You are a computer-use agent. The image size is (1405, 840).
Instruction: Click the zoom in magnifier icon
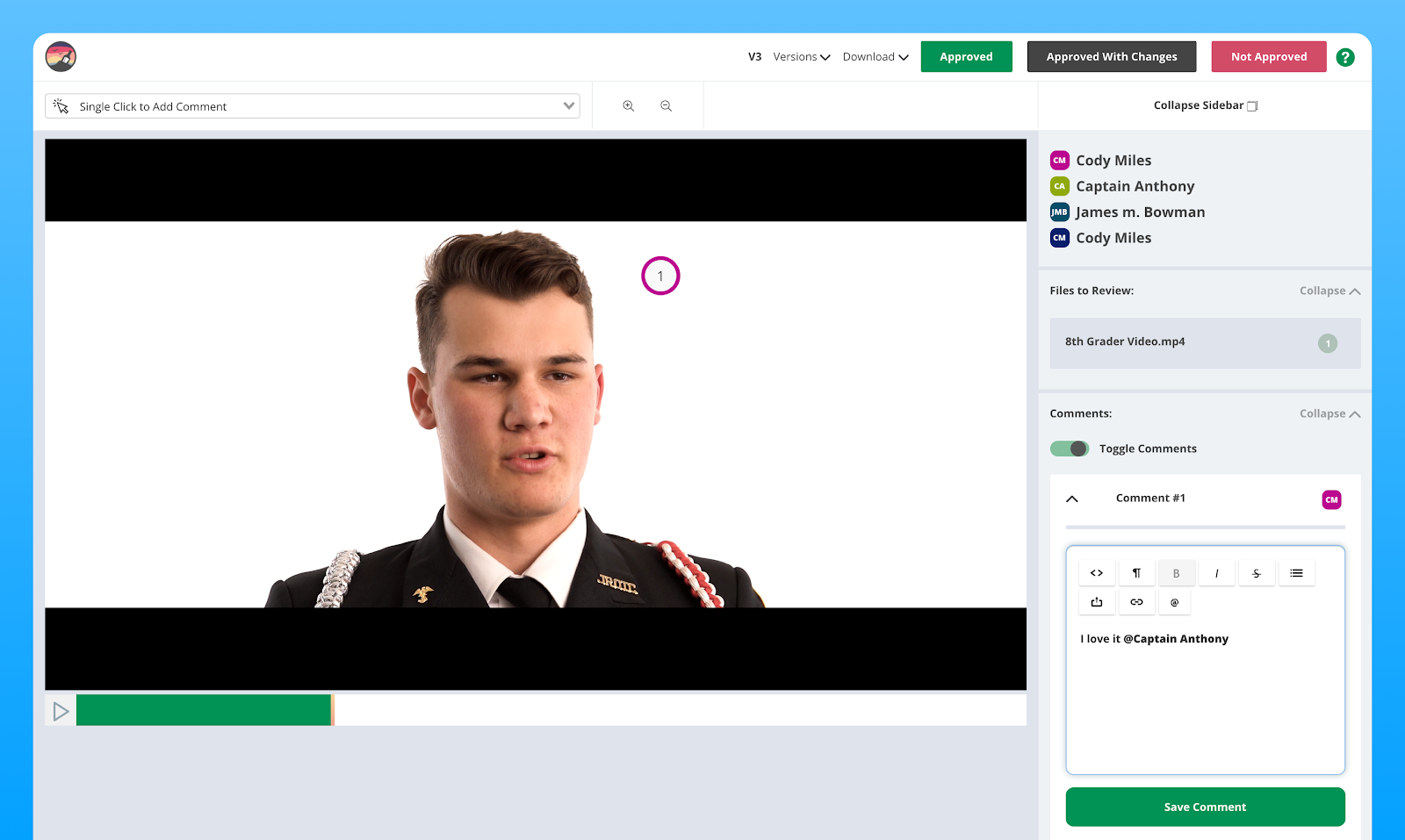click(629, 106)
